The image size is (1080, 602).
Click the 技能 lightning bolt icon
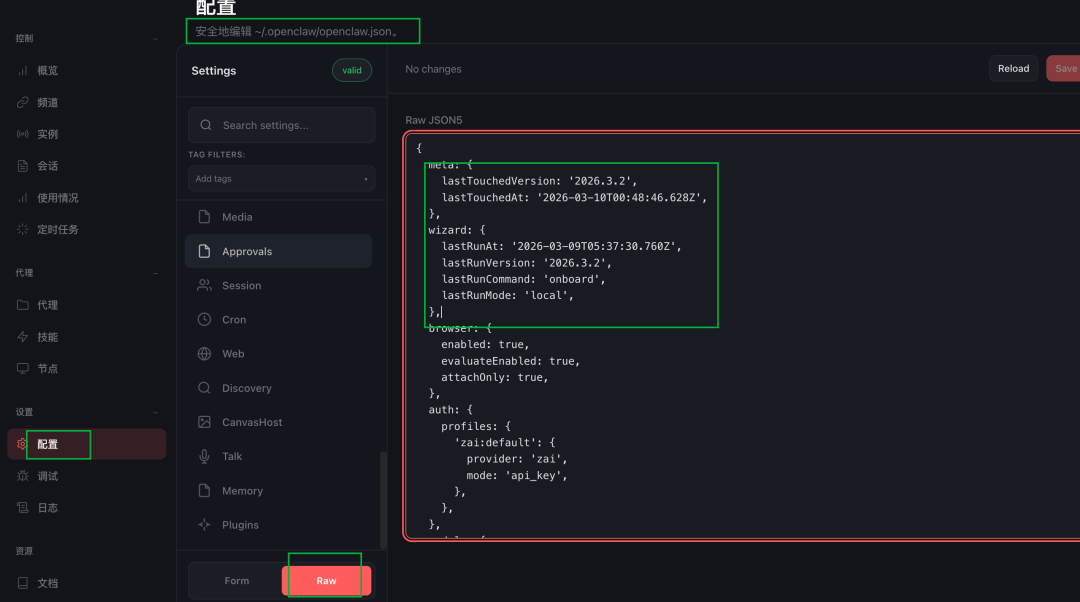coord(23,337)
